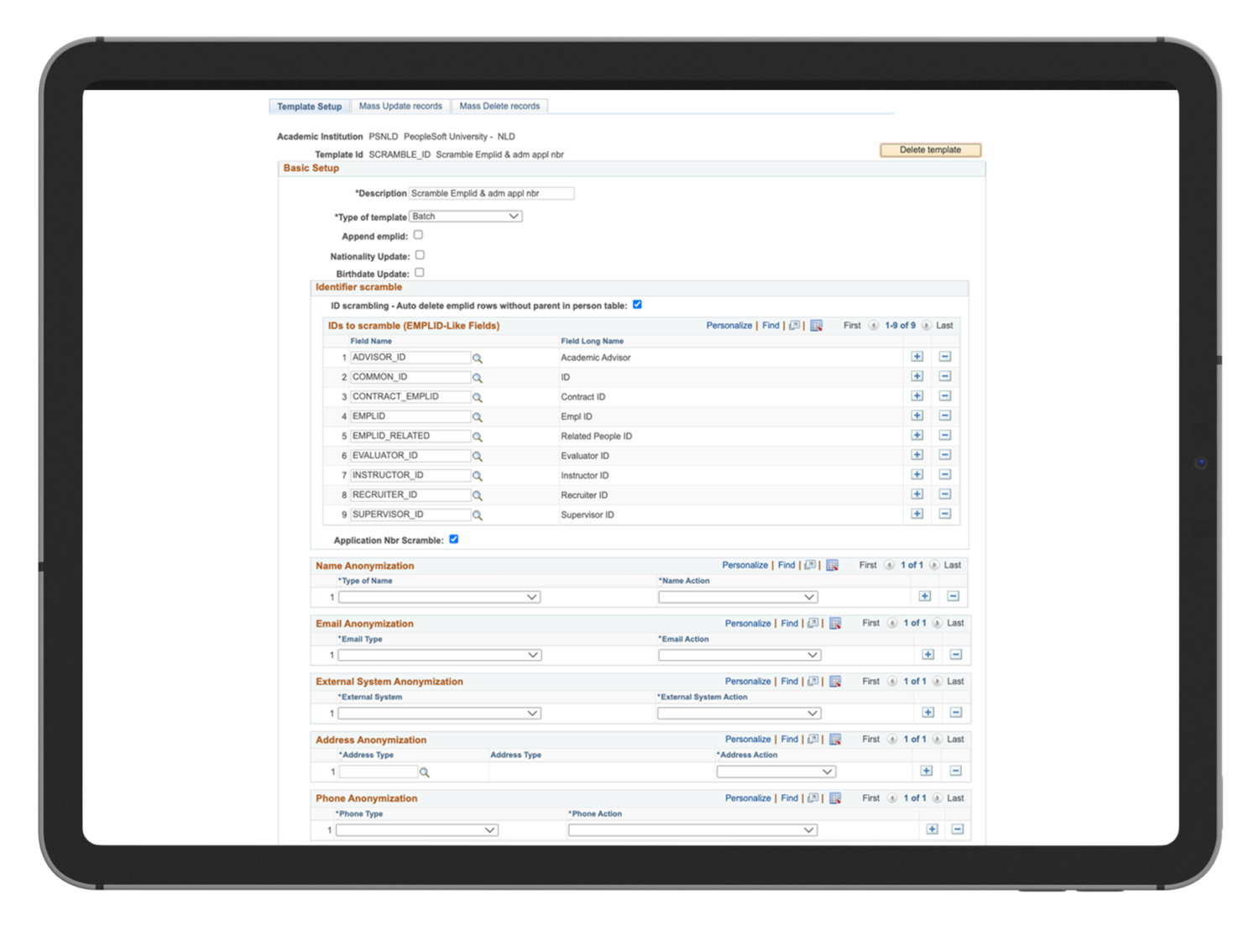Screen dimensions: 1259x952
Task: Open the lookup magnifier for ADVISOR_ID
Action: (478, 357)
